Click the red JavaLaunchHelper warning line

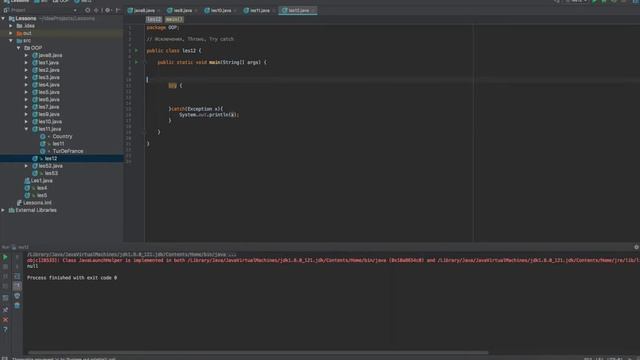(333, 260)
